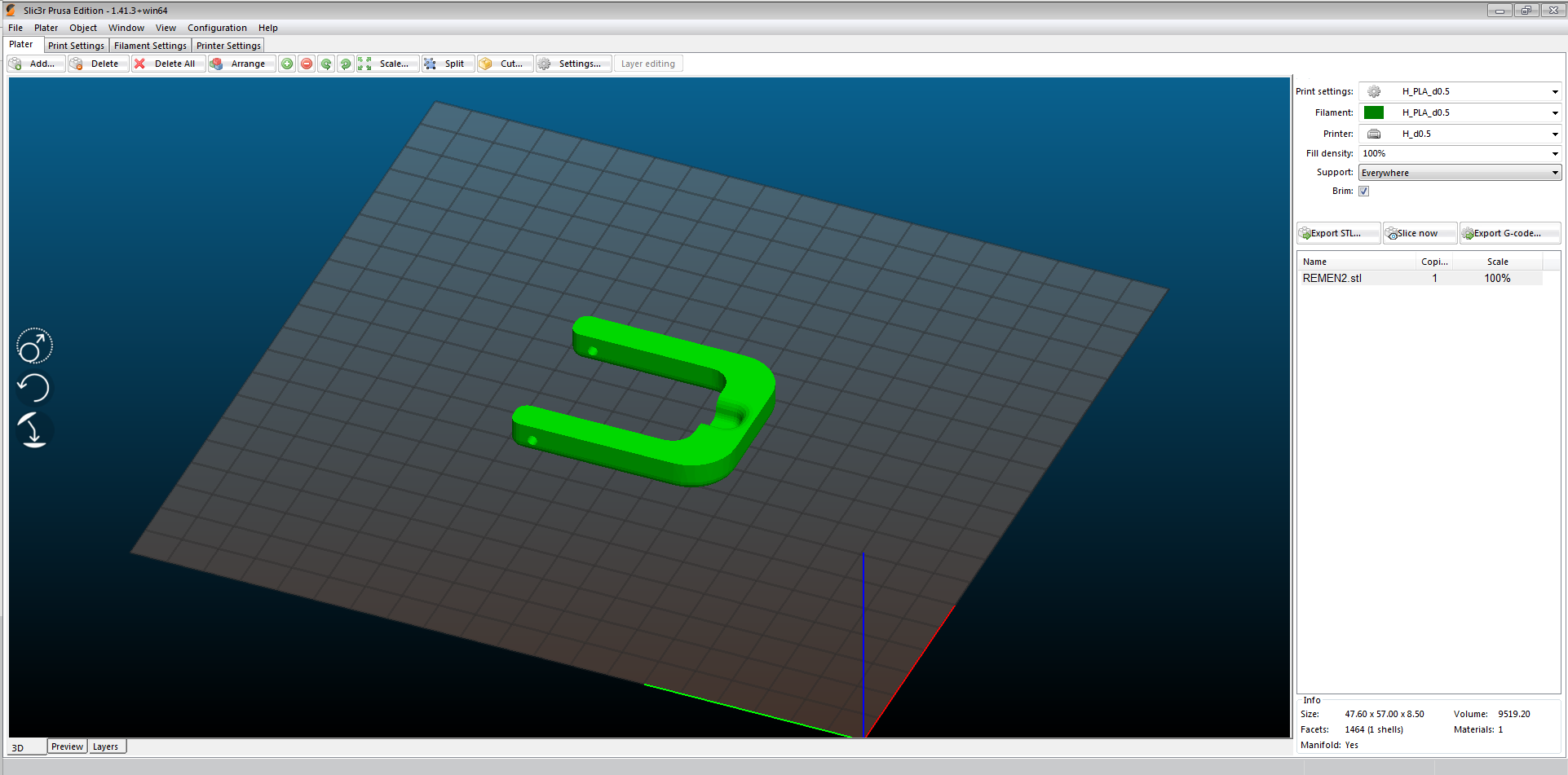Click the curved-arrow rotate gizmo icon
This screenshot has width=1568, height=775.
click(34, 388)
